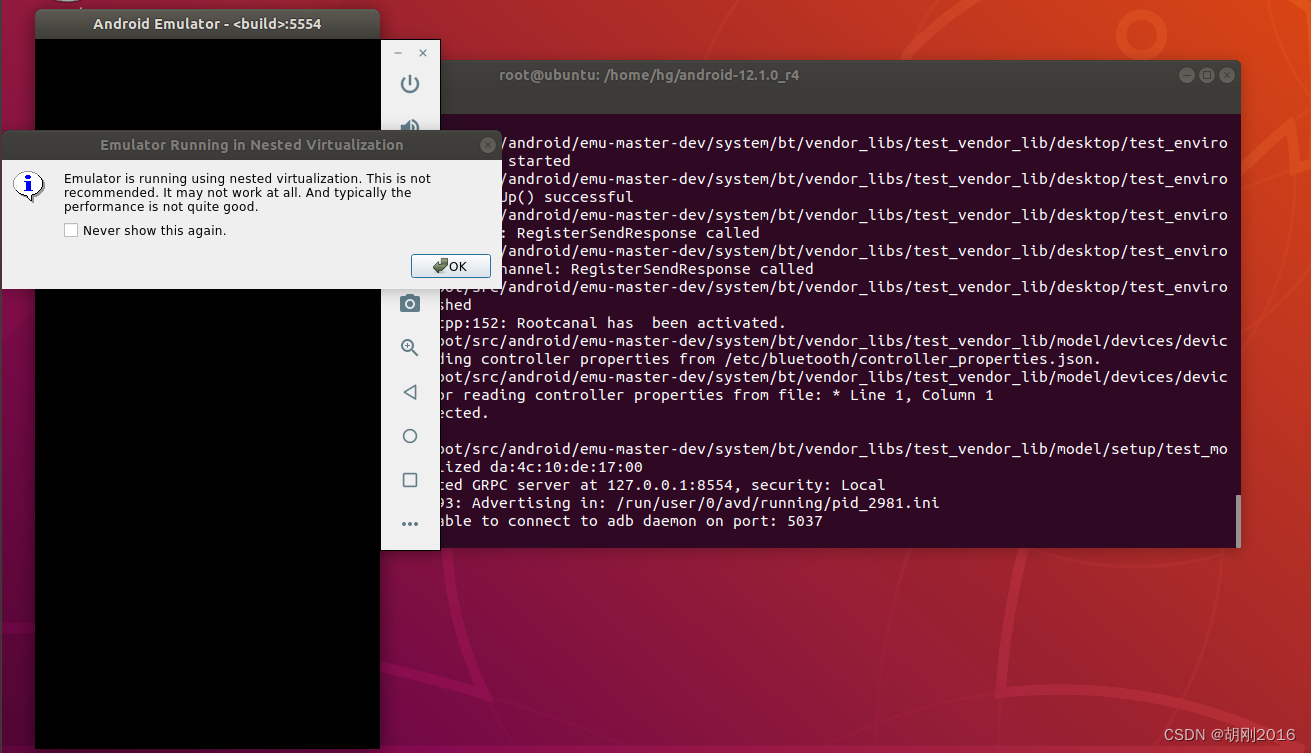Click the terminal title 'root@ubuntu: /home/hg/android-12.1.0_r4'
The height and width of the screenshot is (753, 1311).
(x=649, y=75)
